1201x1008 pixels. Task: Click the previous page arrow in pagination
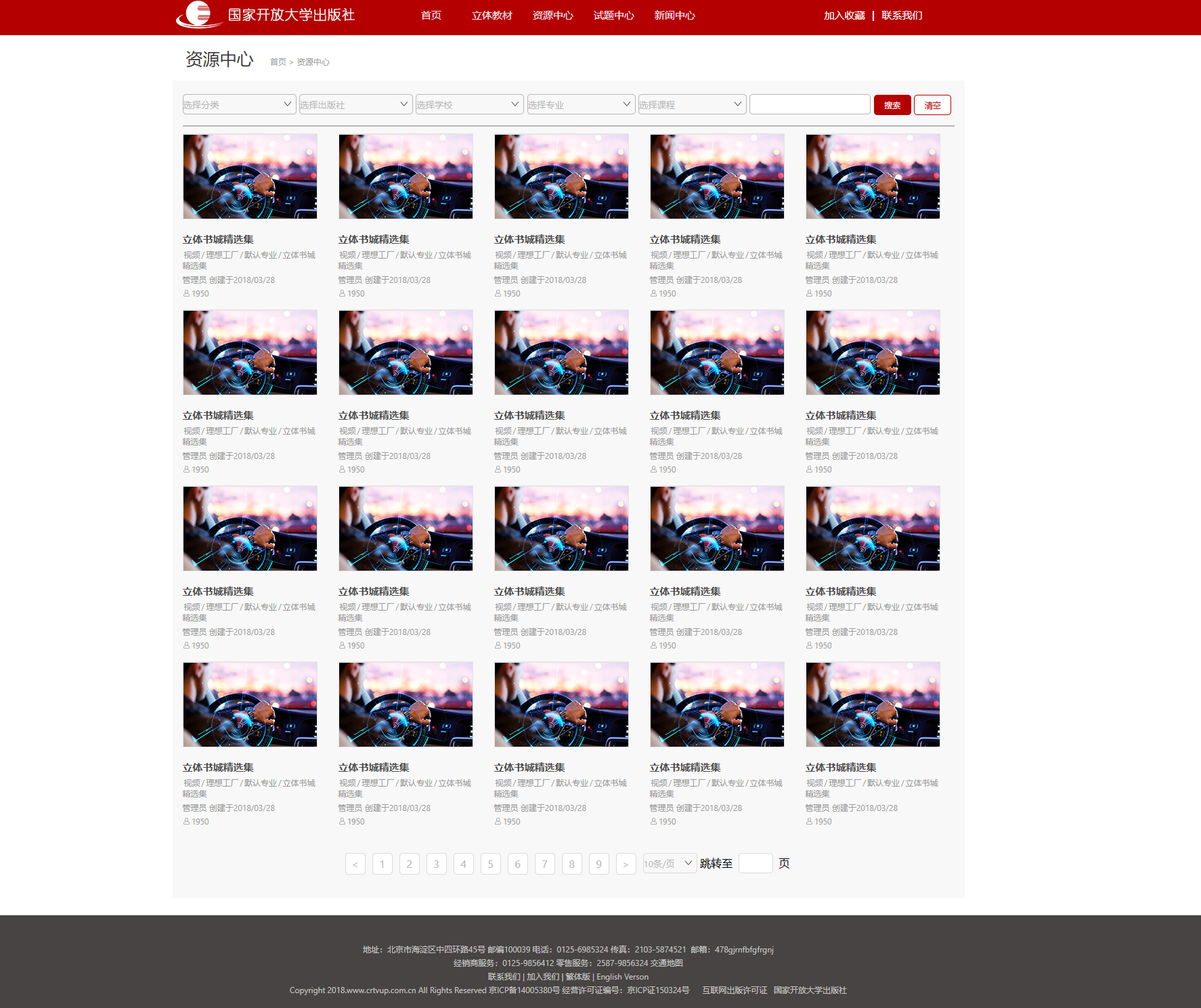(355, 864)
